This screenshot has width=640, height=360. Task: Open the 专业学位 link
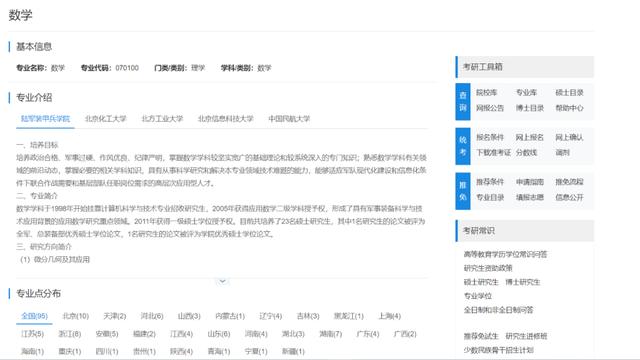coord(478,296)
